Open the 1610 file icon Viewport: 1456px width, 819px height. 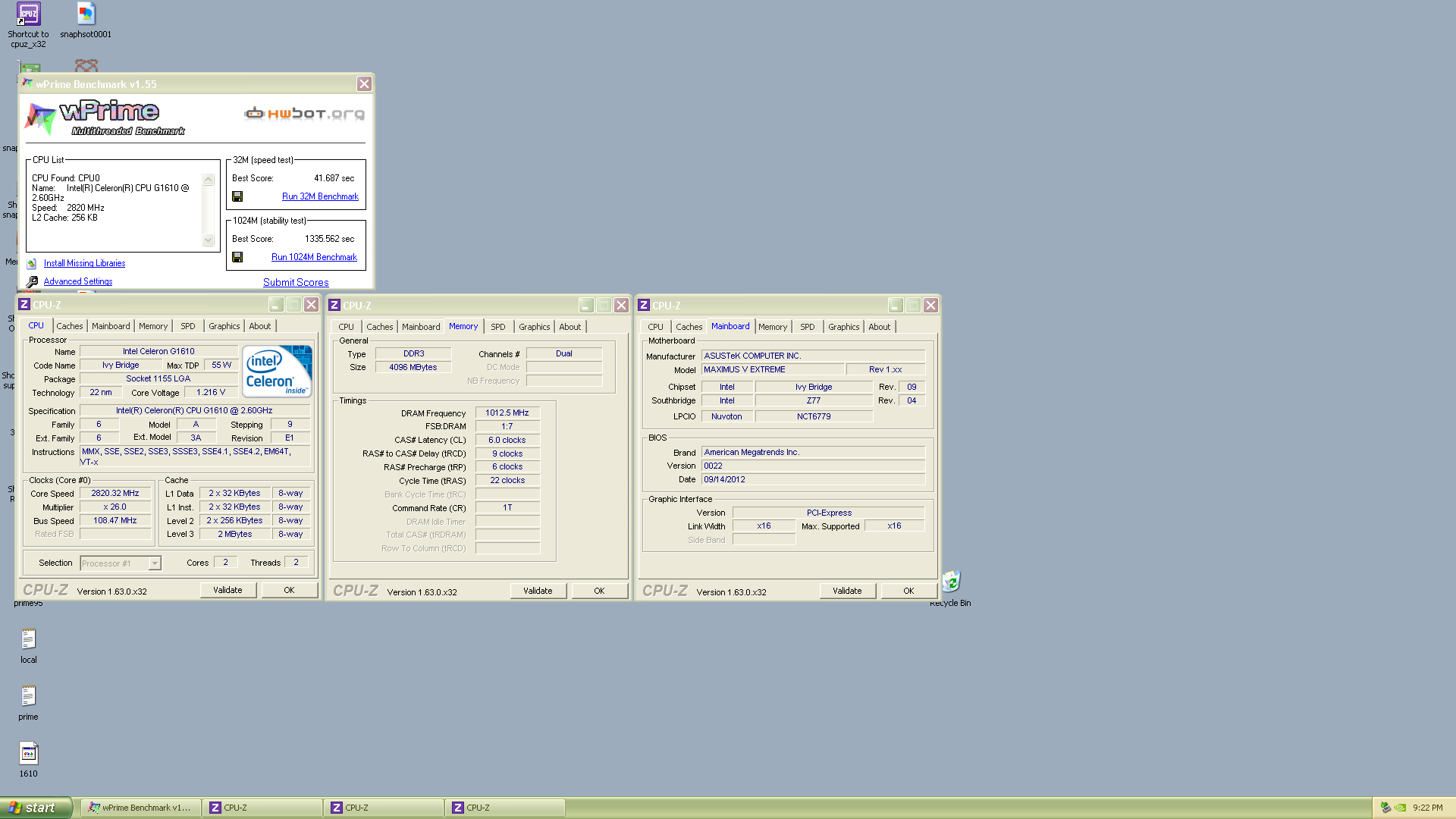tap(28, 753)
